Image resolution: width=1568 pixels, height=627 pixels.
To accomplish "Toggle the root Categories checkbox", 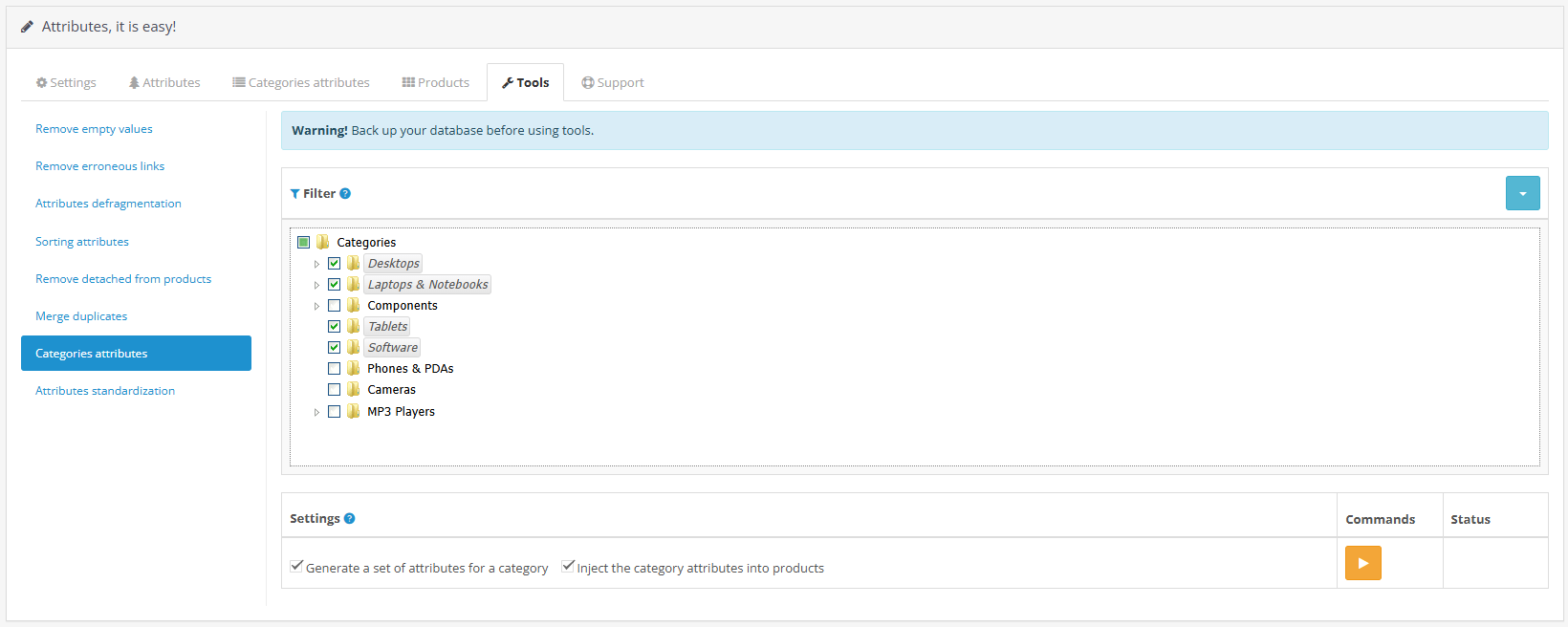I will (303, 242).
